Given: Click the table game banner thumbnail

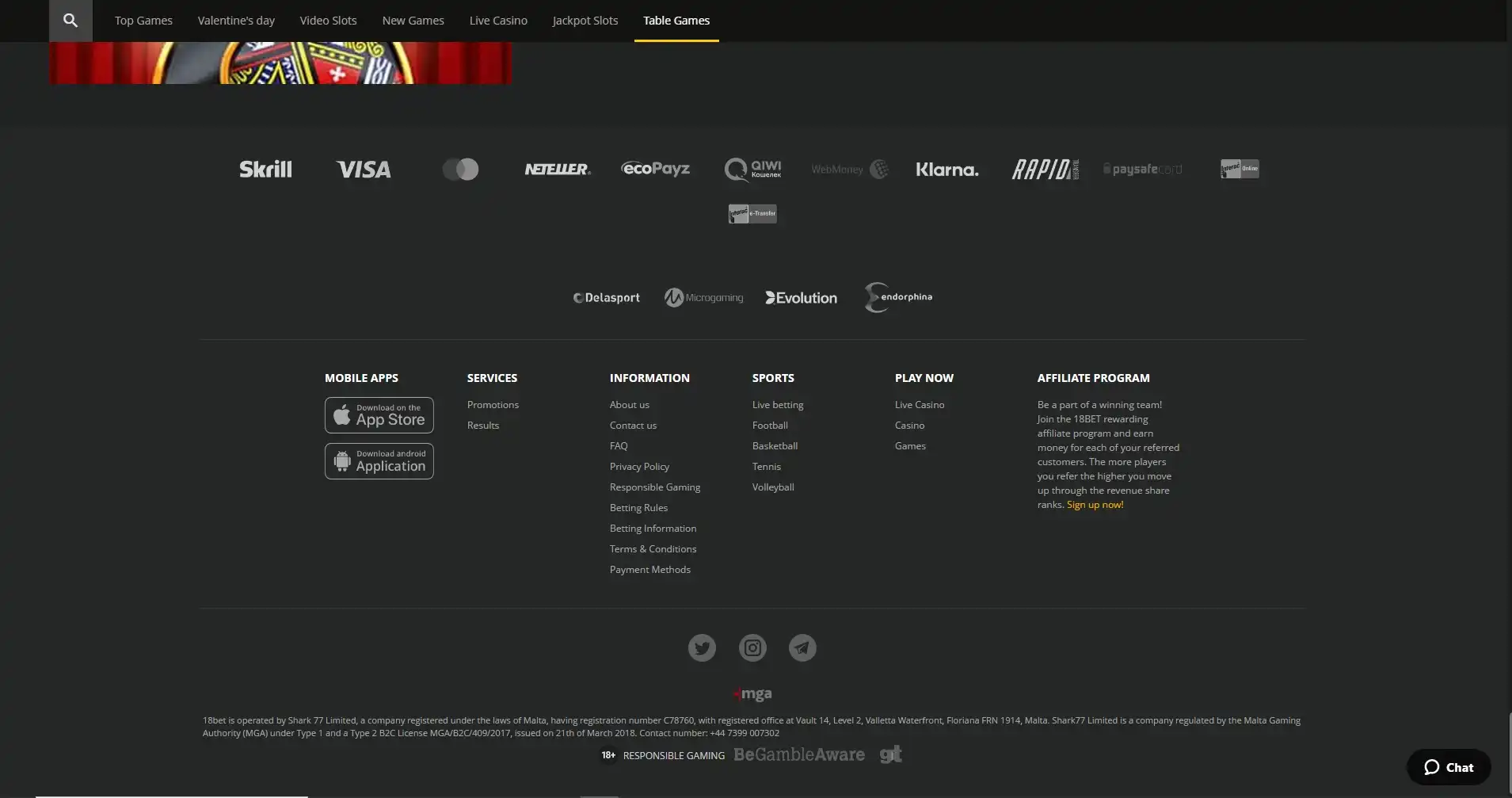Looking at the screenshot, I should [x=280, y=63].
